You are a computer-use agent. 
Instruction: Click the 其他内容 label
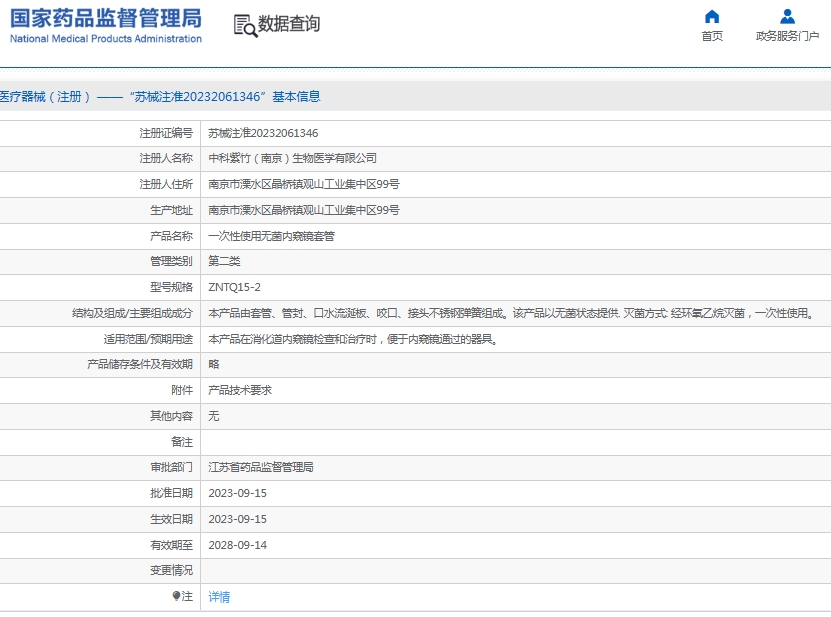coord(171,416)
